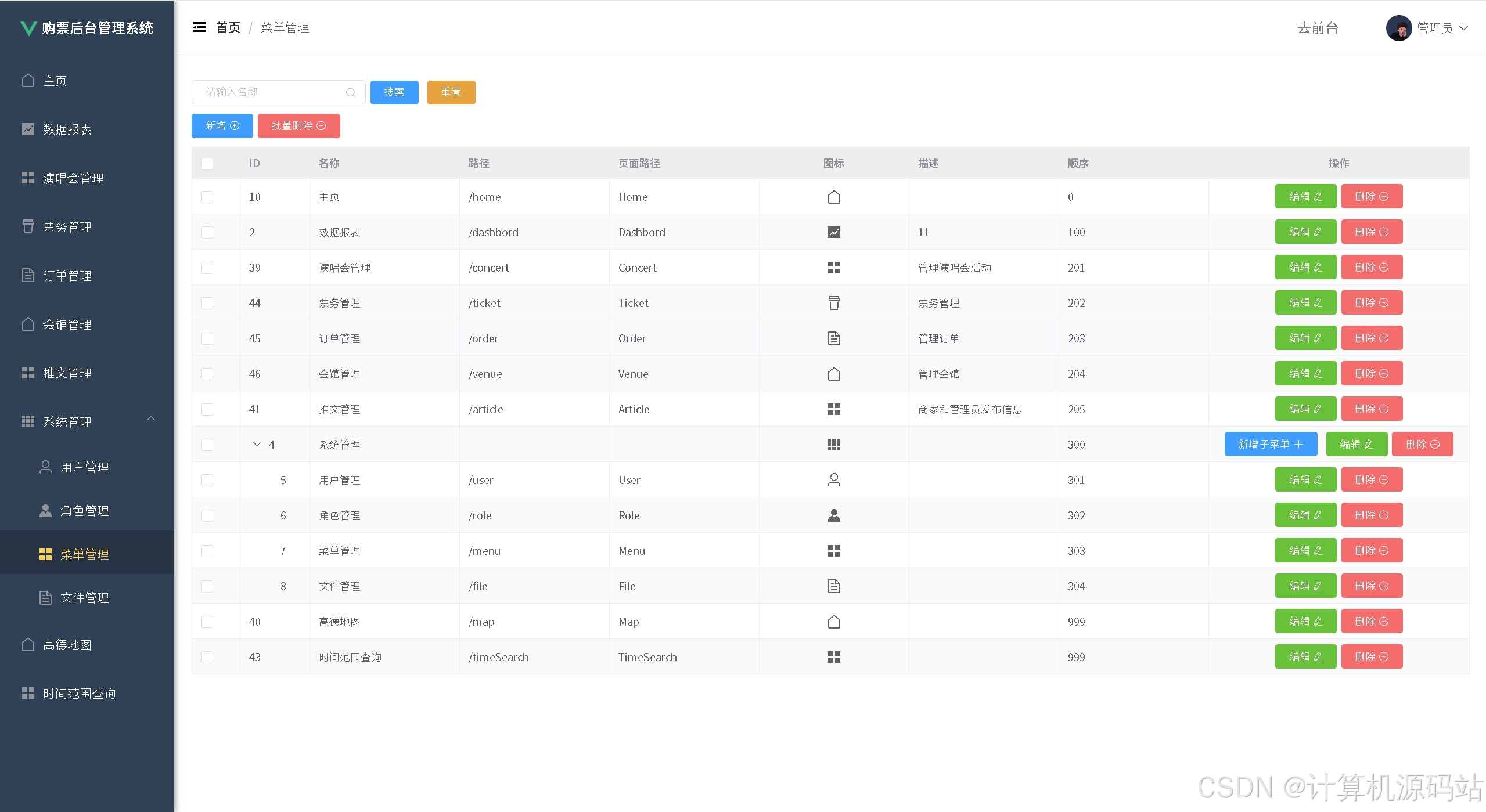Click the 首页 breadcrumb link
1486x812 pixels.
228,27
